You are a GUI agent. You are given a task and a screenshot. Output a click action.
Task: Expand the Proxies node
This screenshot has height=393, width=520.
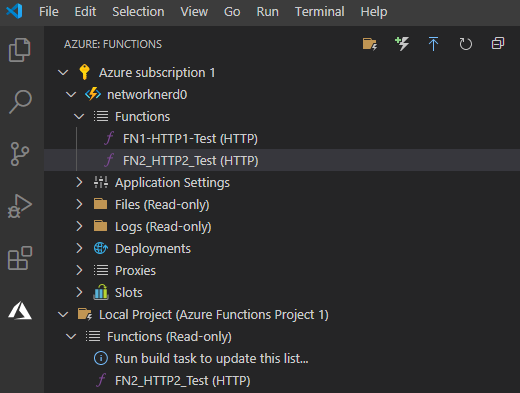[79, 270]
